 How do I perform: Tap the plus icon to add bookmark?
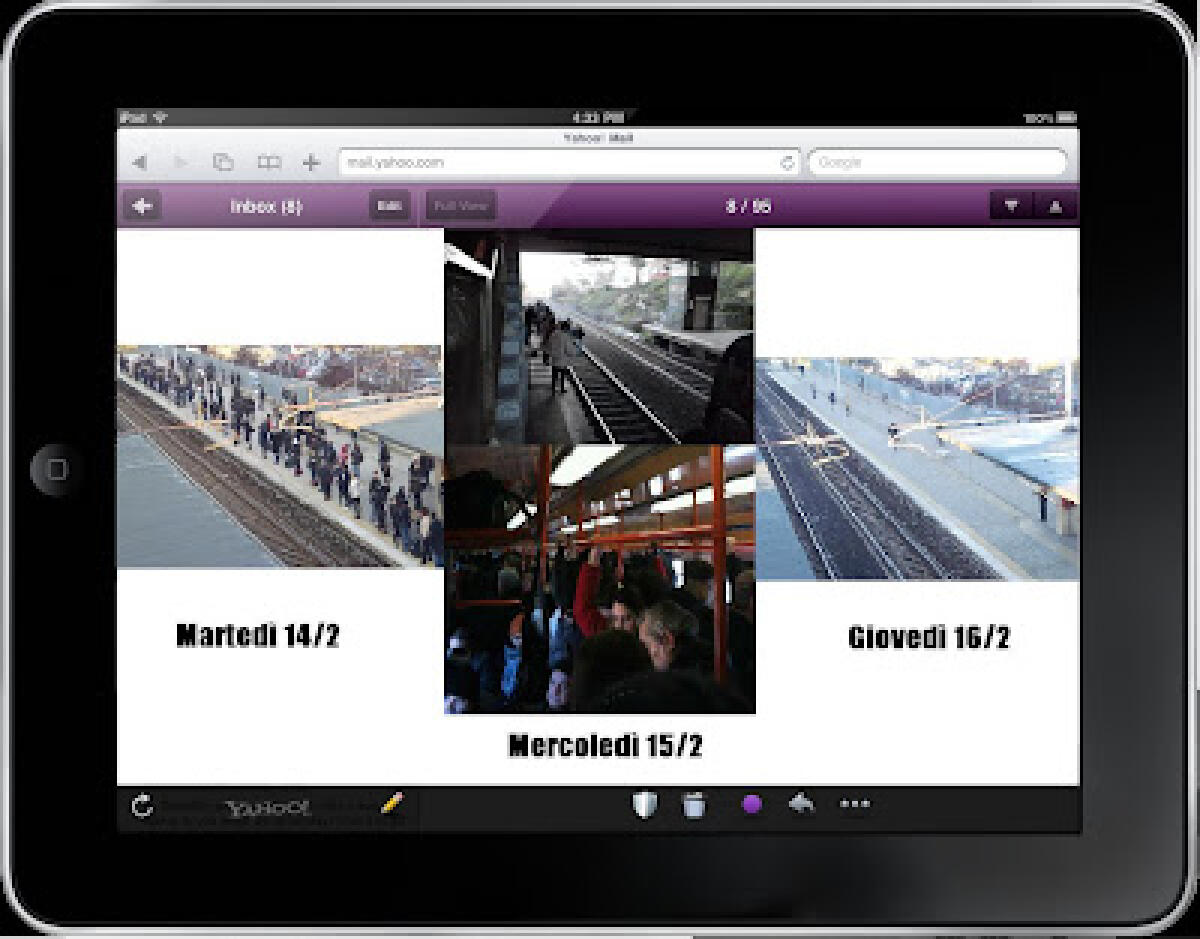point(311,163)
